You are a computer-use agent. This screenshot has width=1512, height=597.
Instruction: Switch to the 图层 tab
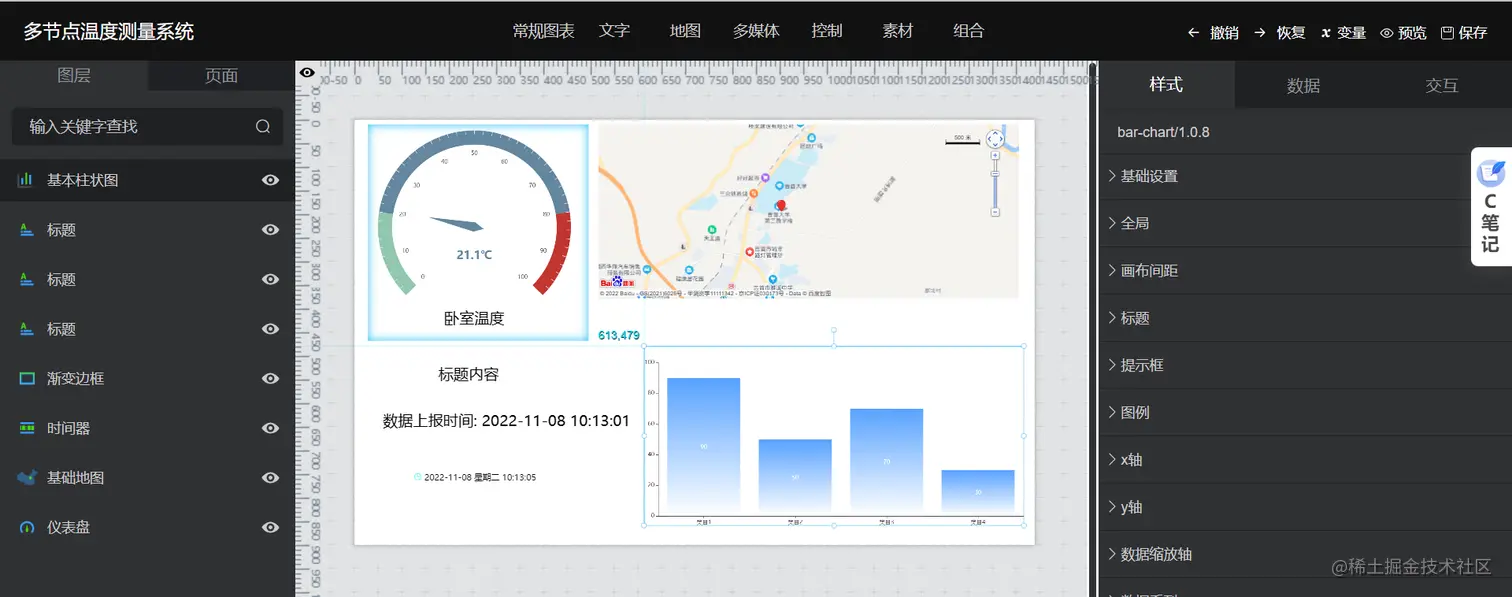(x=74, y=76)
